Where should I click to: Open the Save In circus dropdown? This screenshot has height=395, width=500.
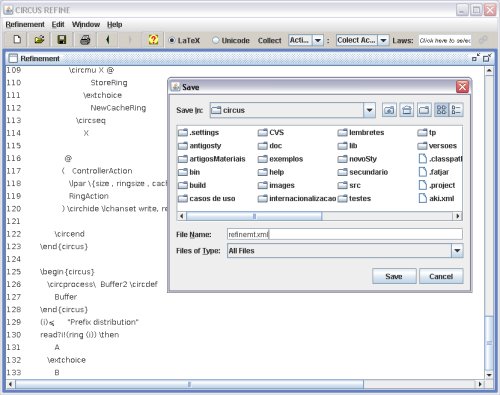coord(369,110)
